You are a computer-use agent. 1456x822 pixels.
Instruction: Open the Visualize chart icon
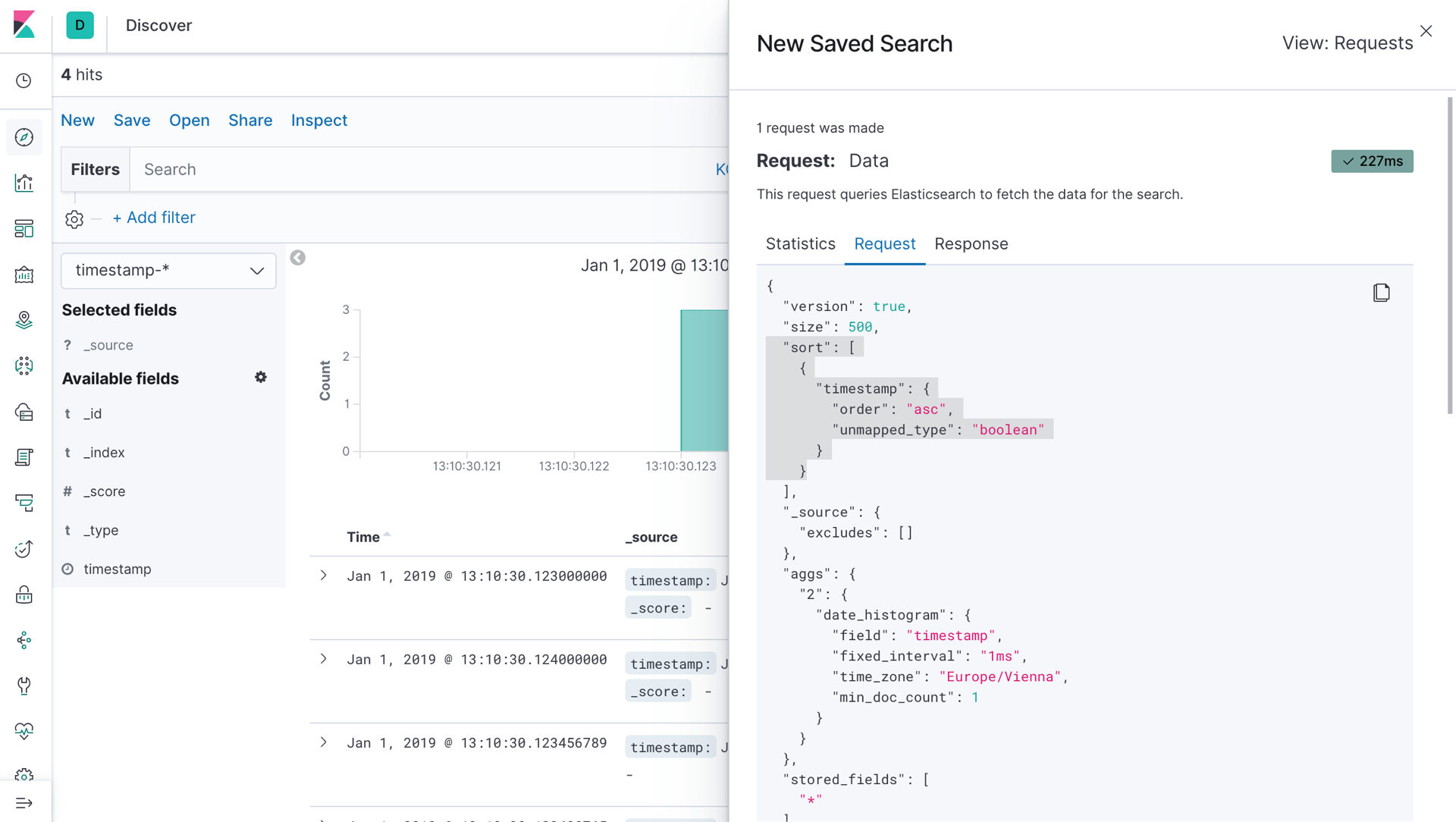[x=24, y=183]
